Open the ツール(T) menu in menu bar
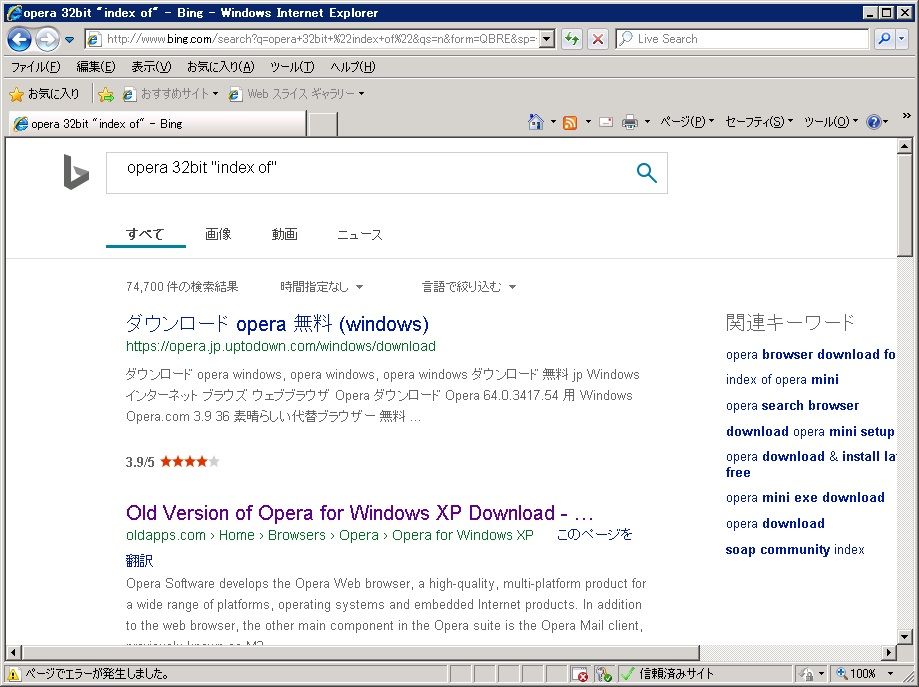 pos(292,67)
